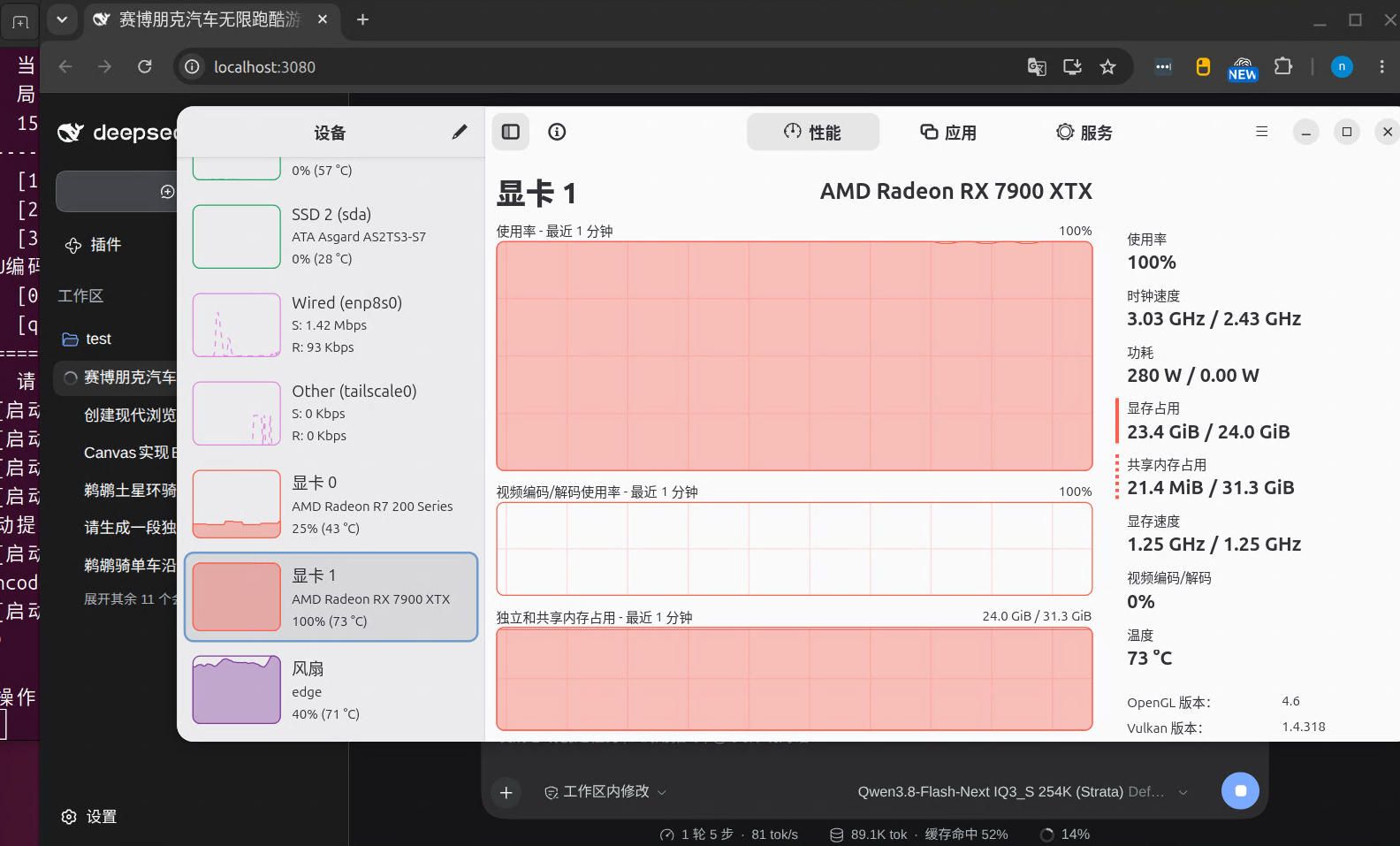Click the 显存占用 value 23.4 GiB / 24.0 GiB
This screenshot has width=1400, height=846.
[1208, 432]
